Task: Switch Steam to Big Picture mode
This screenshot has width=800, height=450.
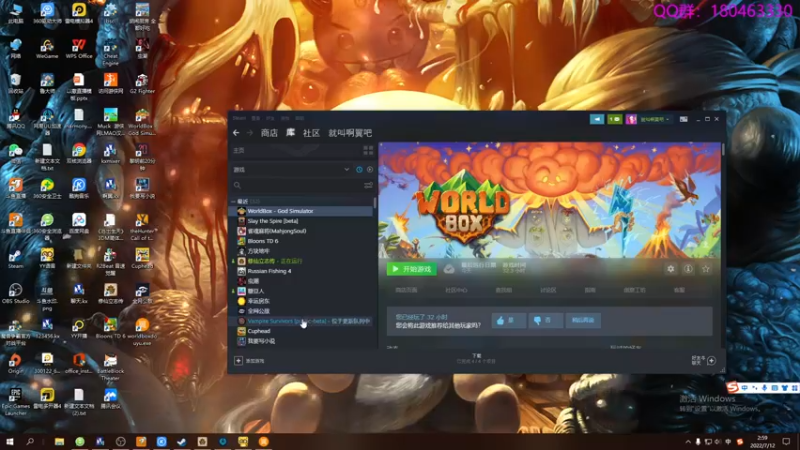Action: pos(683,119)
